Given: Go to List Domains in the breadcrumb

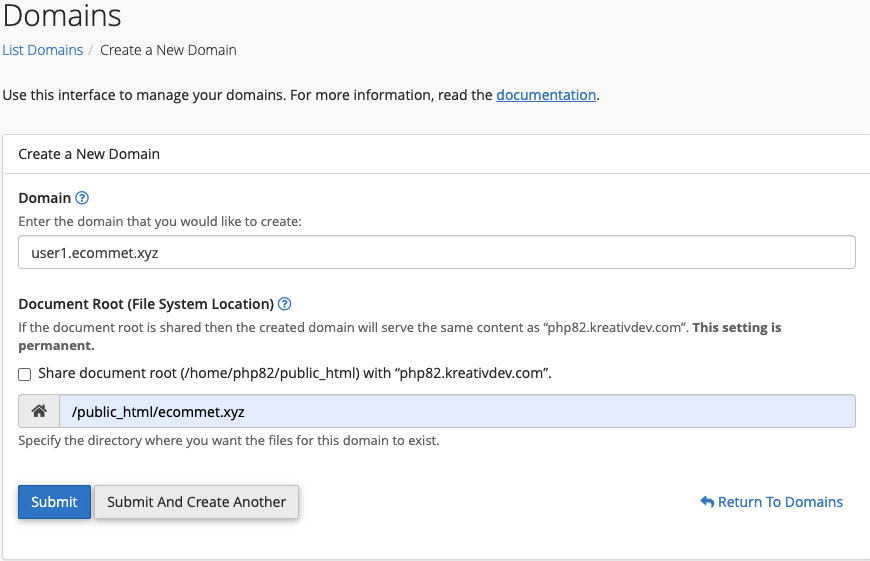Looking at the screenshot, I should click(x=42, y=50).
